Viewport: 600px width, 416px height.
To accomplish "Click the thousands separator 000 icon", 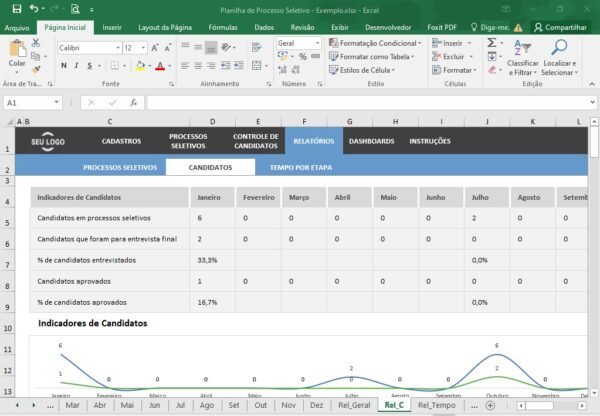I will (316, 56).
